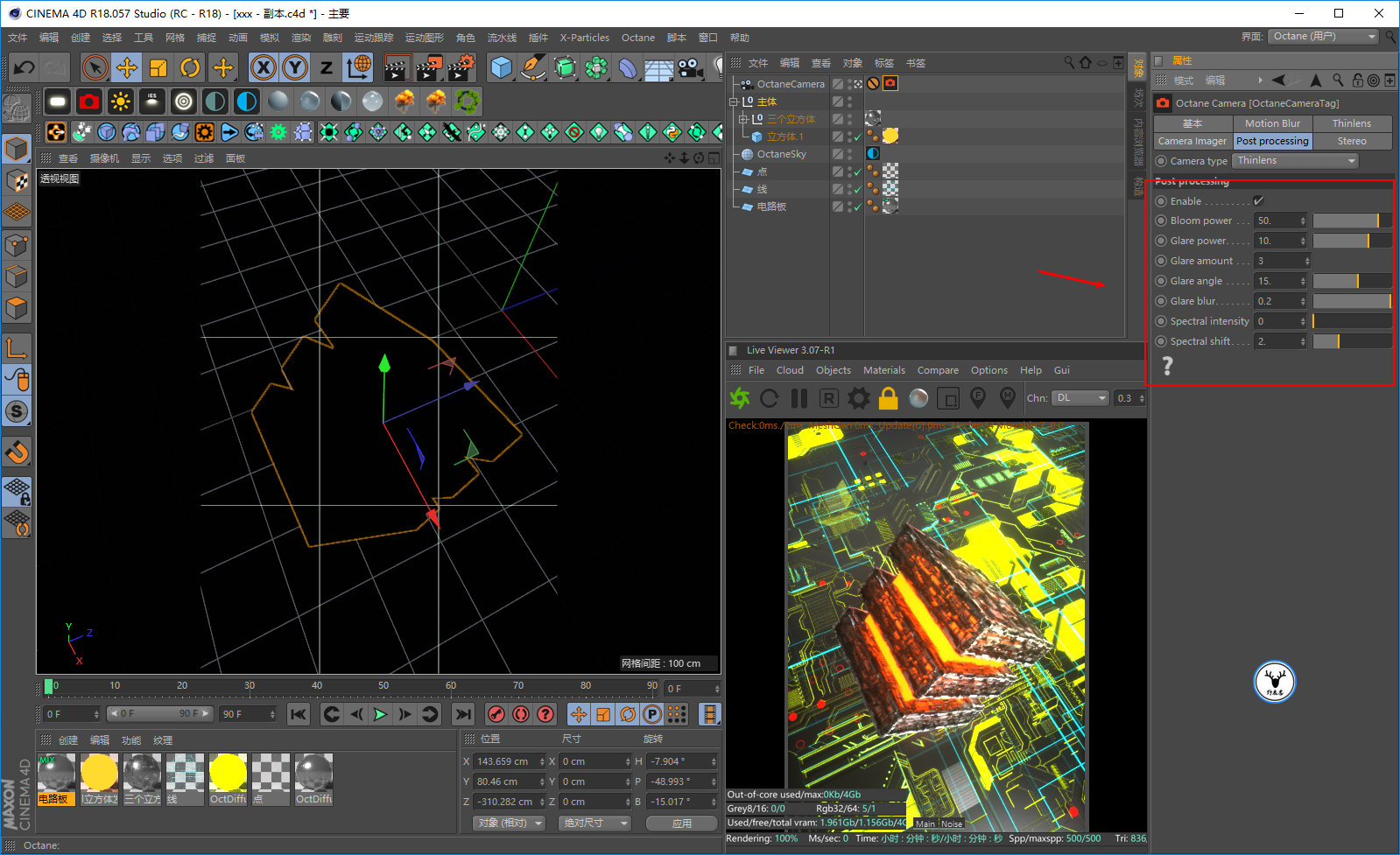Select the Rotate tool in toolbar
The height and width of the screenshot is (855, 1400).
190,67
